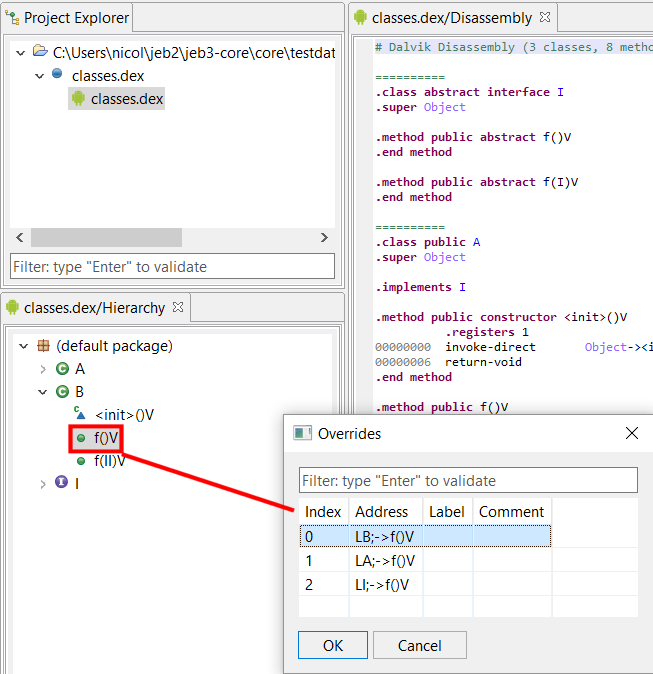Switch to the classes.dex/Disassembly tab

[452, 18]
